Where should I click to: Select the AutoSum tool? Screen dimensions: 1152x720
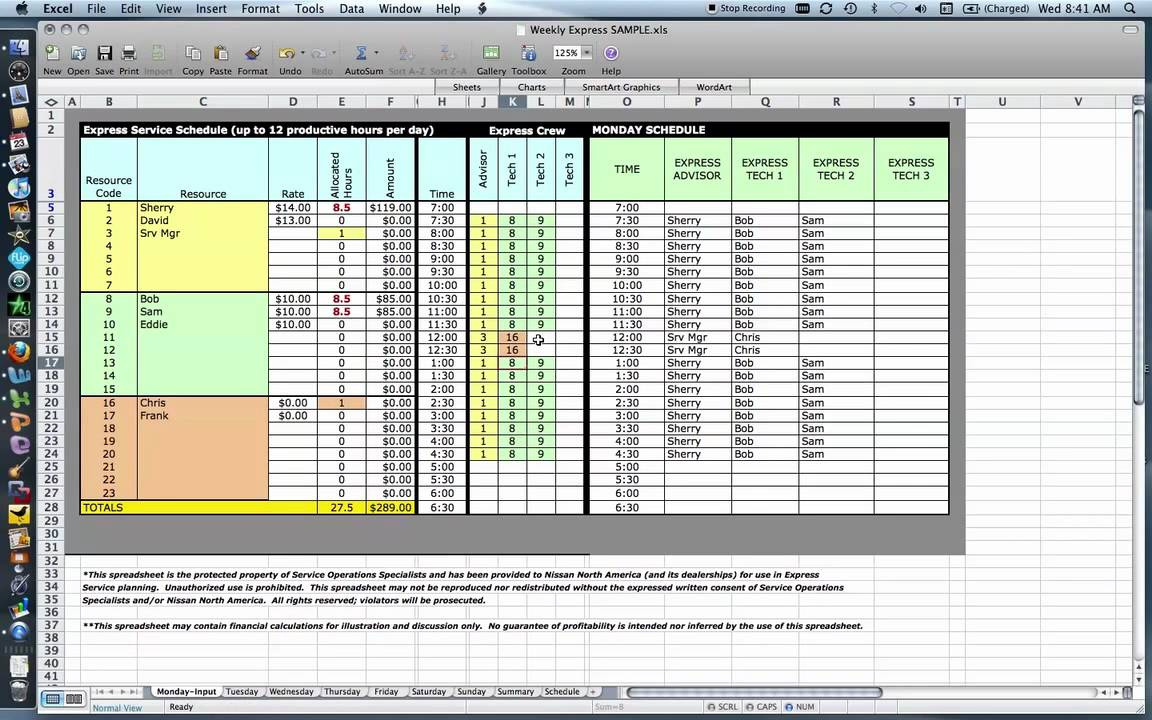point(360,53)
